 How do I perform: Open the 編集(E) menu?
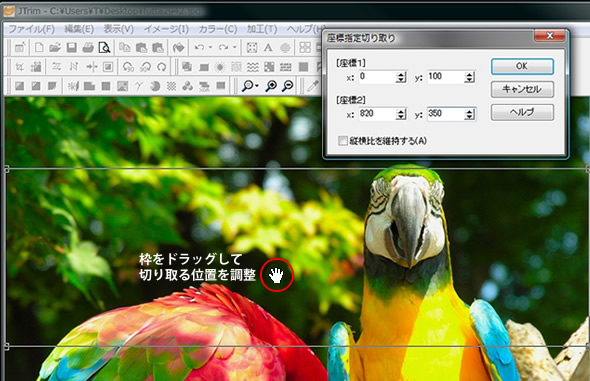pyautogui.click(x=79, y=29)
